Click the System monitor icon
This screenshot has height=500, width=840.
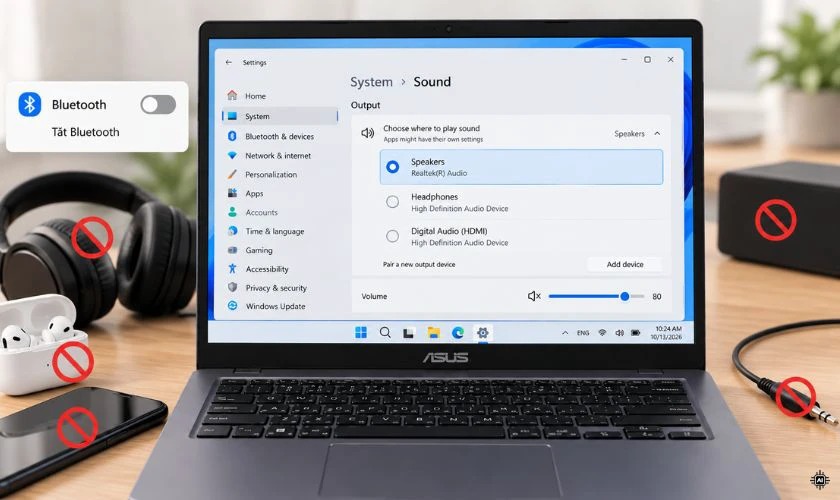(x=232, y=116)
